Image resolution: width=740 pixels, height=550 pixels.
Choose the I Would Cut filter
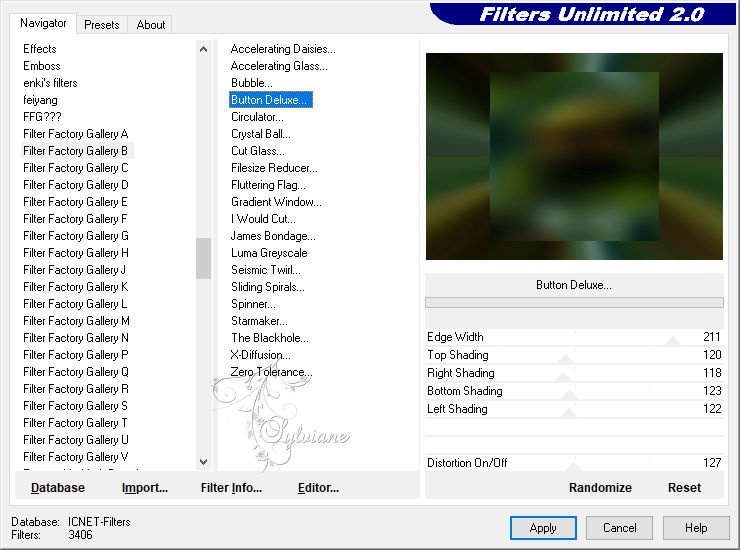coord(263,219)
